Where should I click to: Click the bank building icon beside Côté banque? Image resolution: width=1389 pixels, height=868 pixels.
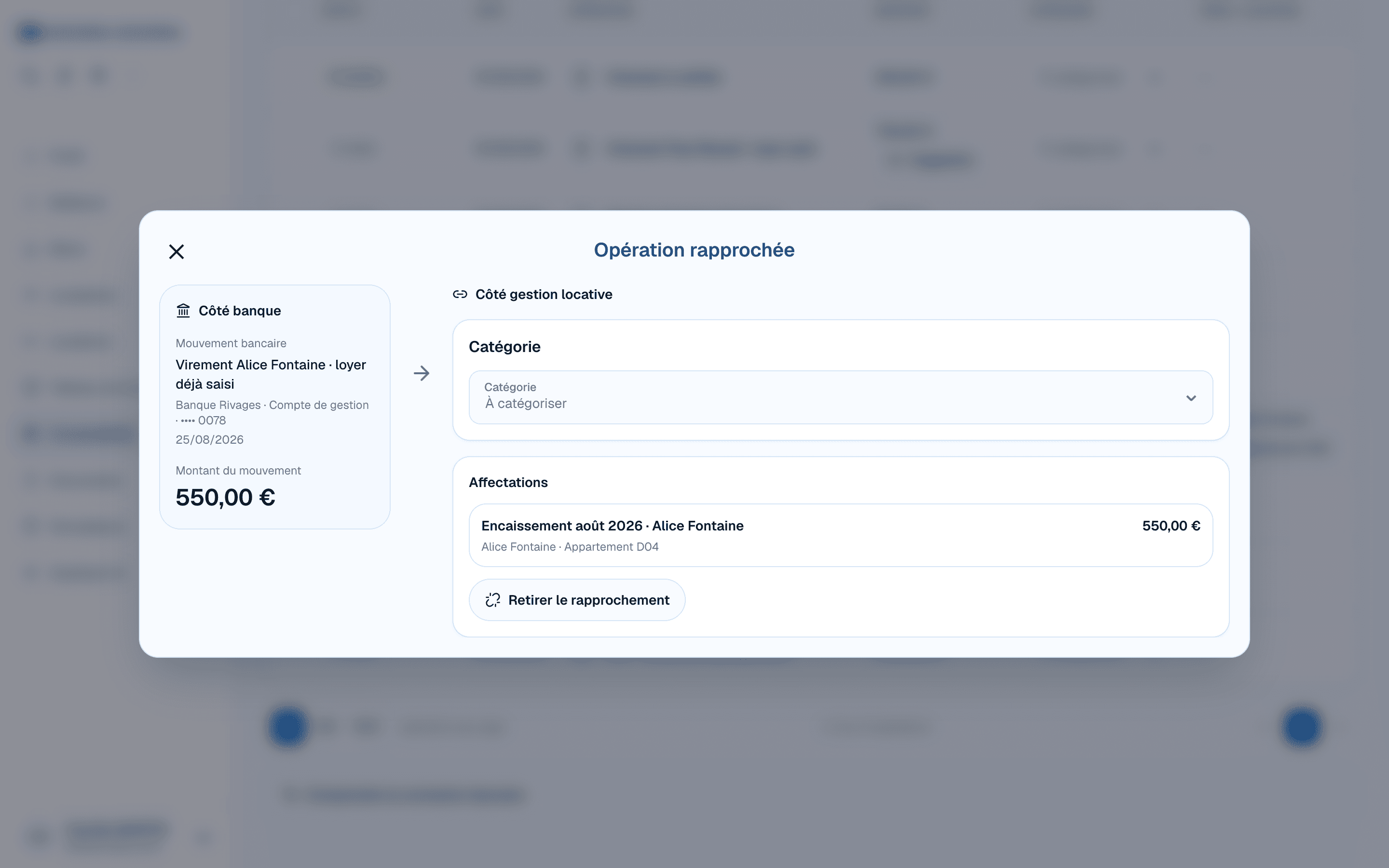tap(183, 311)
